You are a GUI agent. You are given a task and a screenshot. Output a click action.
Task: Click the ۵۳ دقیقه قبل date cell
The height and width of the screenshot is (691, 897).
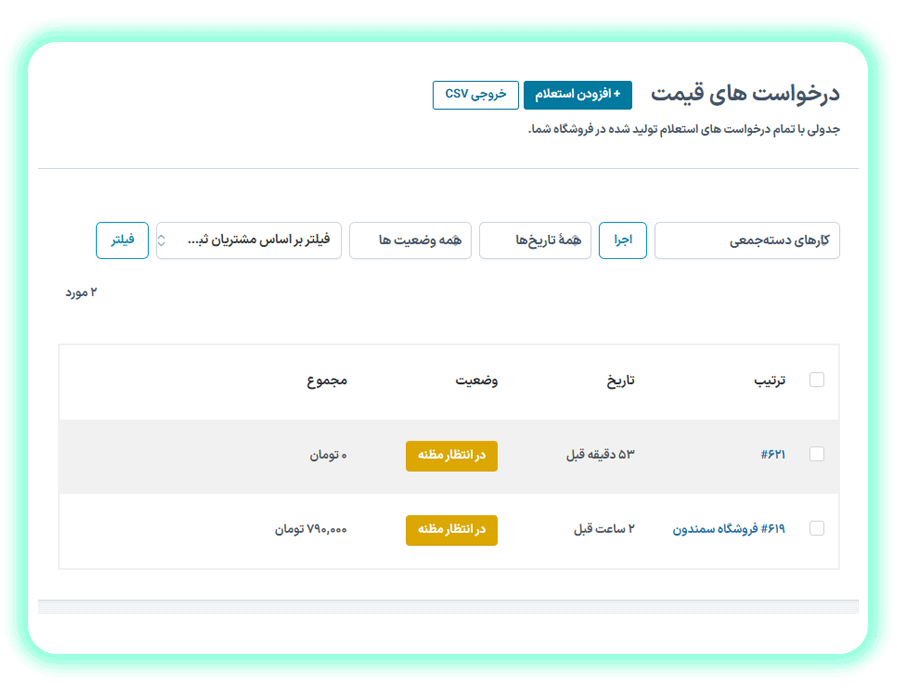point(601,455)
